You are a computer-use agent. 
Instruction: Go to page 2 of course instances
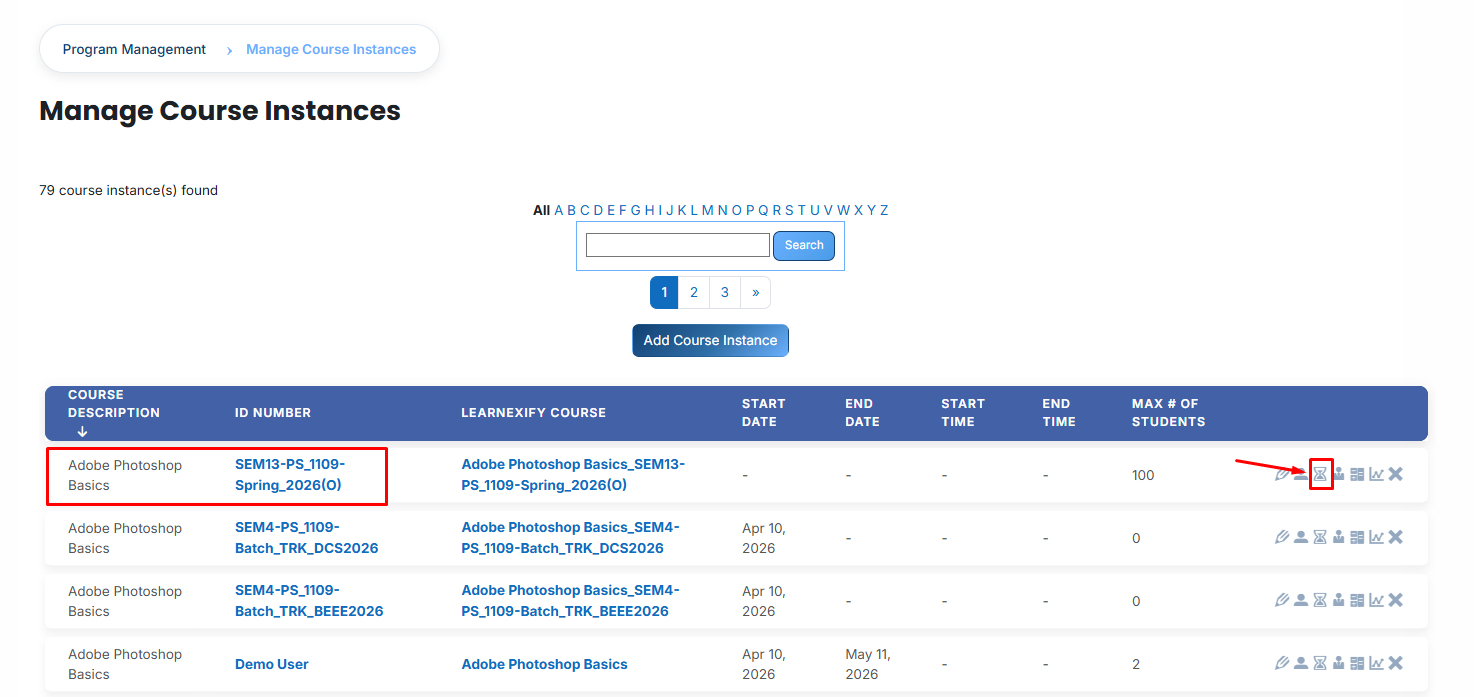tap(694, 293)
